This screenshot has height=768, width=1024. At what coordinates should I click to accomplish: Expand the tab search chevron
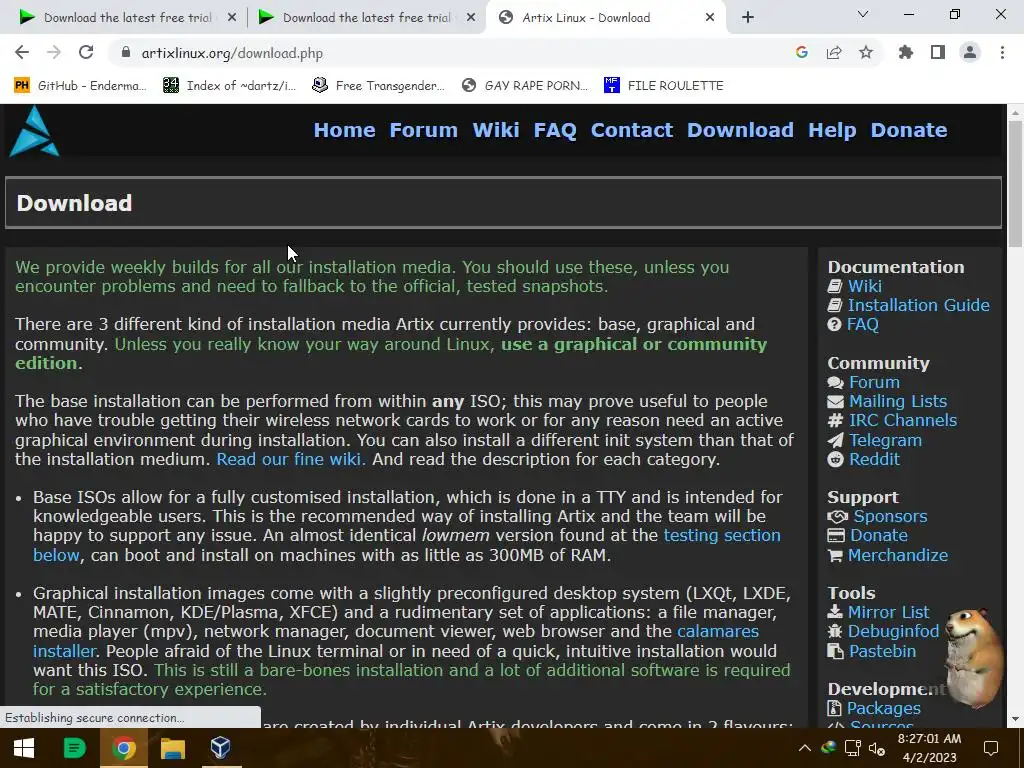pyautogui.click(x=863, y=14)
